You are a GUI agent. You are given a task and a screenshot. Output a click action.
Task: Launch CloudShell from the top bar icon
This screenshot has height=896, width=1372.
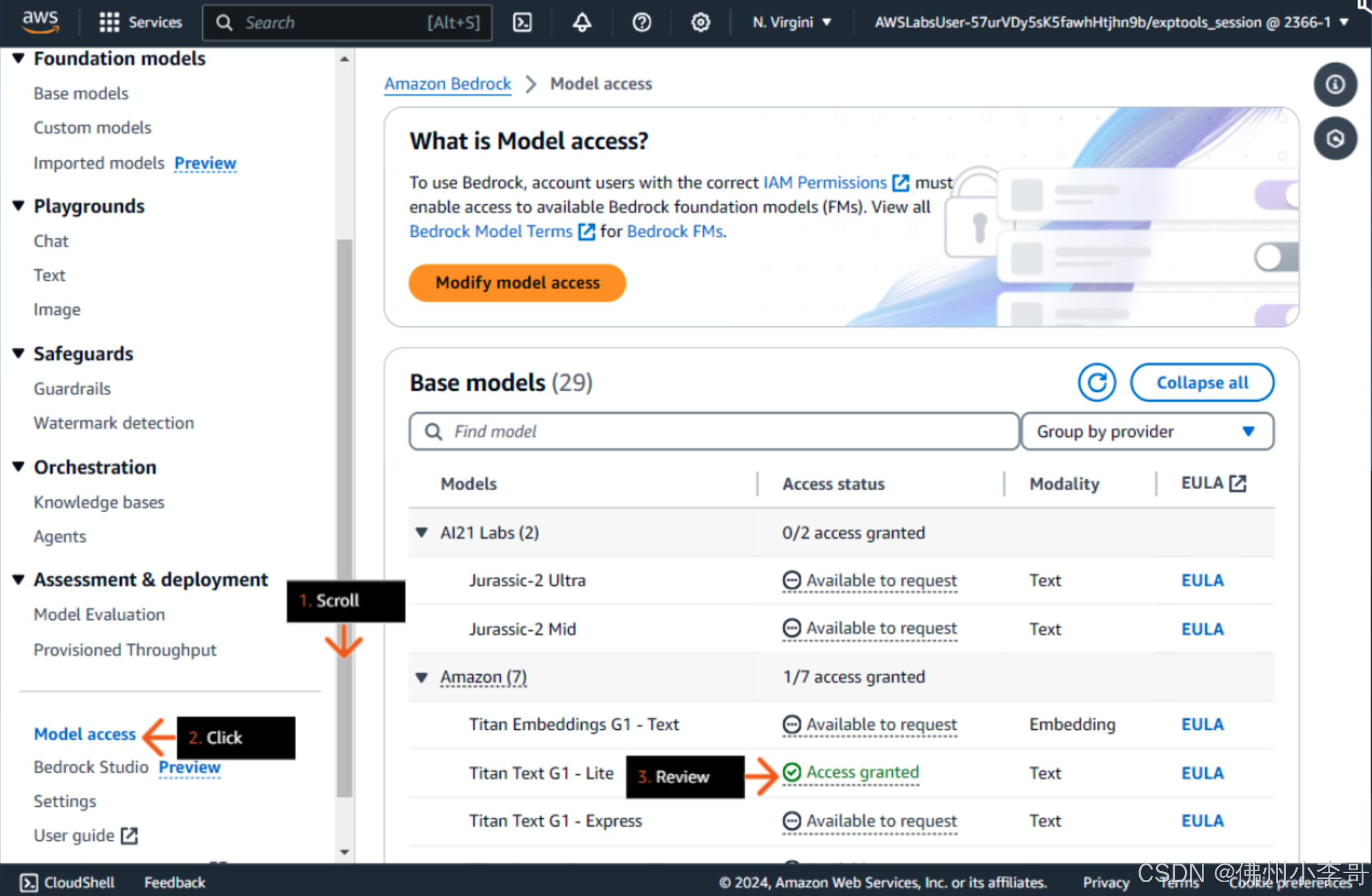522,23
